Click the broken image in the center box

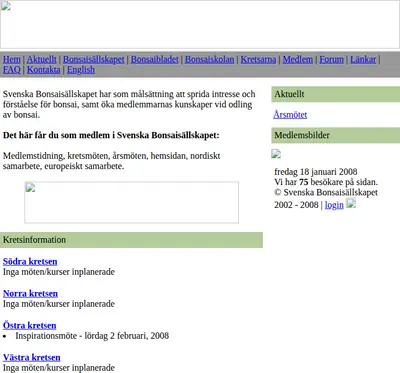[132, 202]
